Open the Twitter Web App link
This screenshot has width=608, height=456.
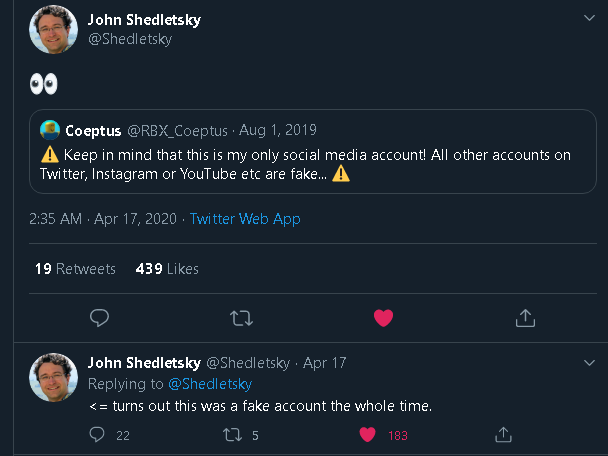tap(245, 218)
